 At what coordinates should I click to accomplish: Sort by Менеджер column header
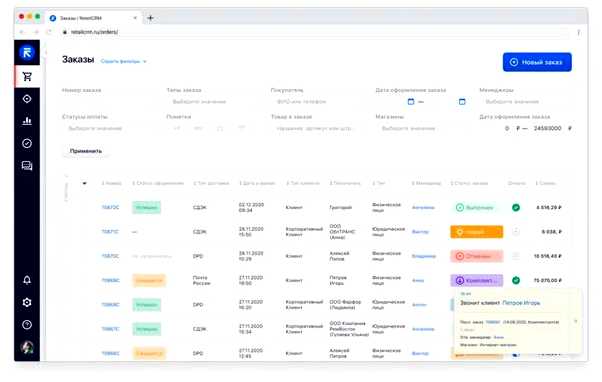(426, 184)
